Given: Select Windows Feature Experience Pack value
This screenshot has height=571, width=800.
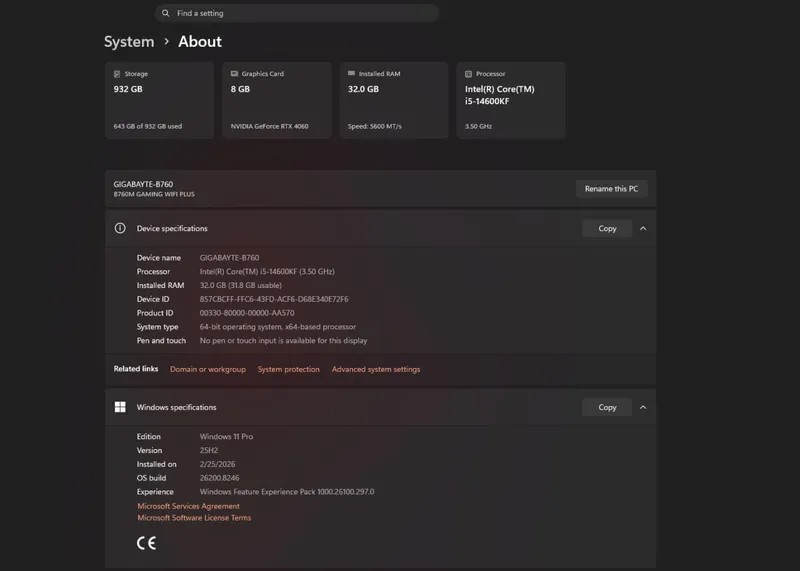Looking at the screenshot, I should (x=287, y=492).
